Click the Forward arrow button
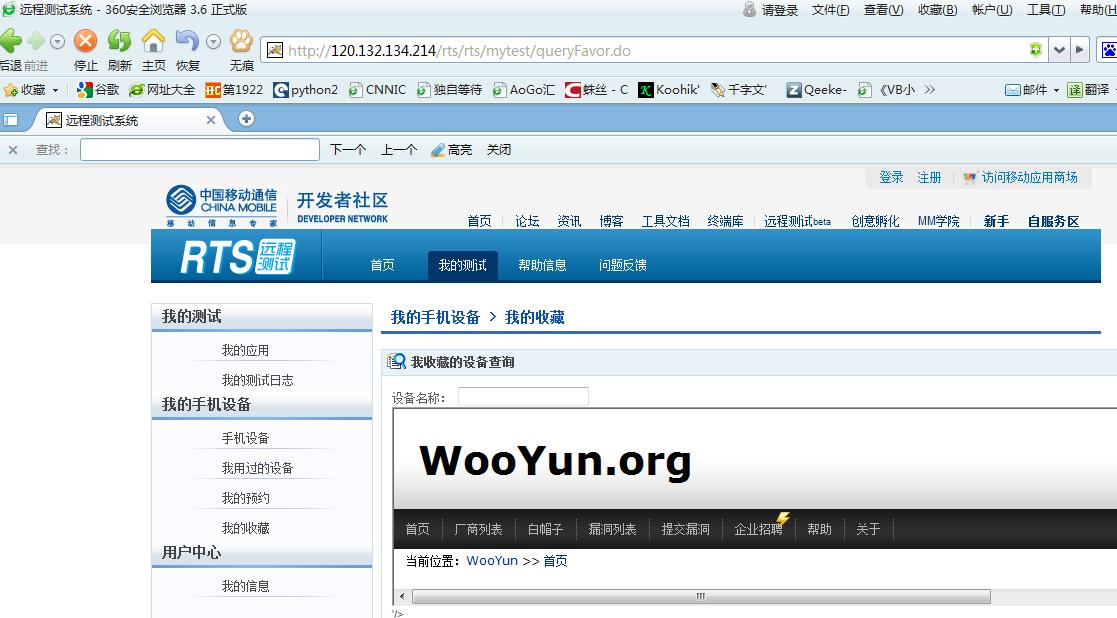This screenshot has width=1117, height=618. point(36,41)
